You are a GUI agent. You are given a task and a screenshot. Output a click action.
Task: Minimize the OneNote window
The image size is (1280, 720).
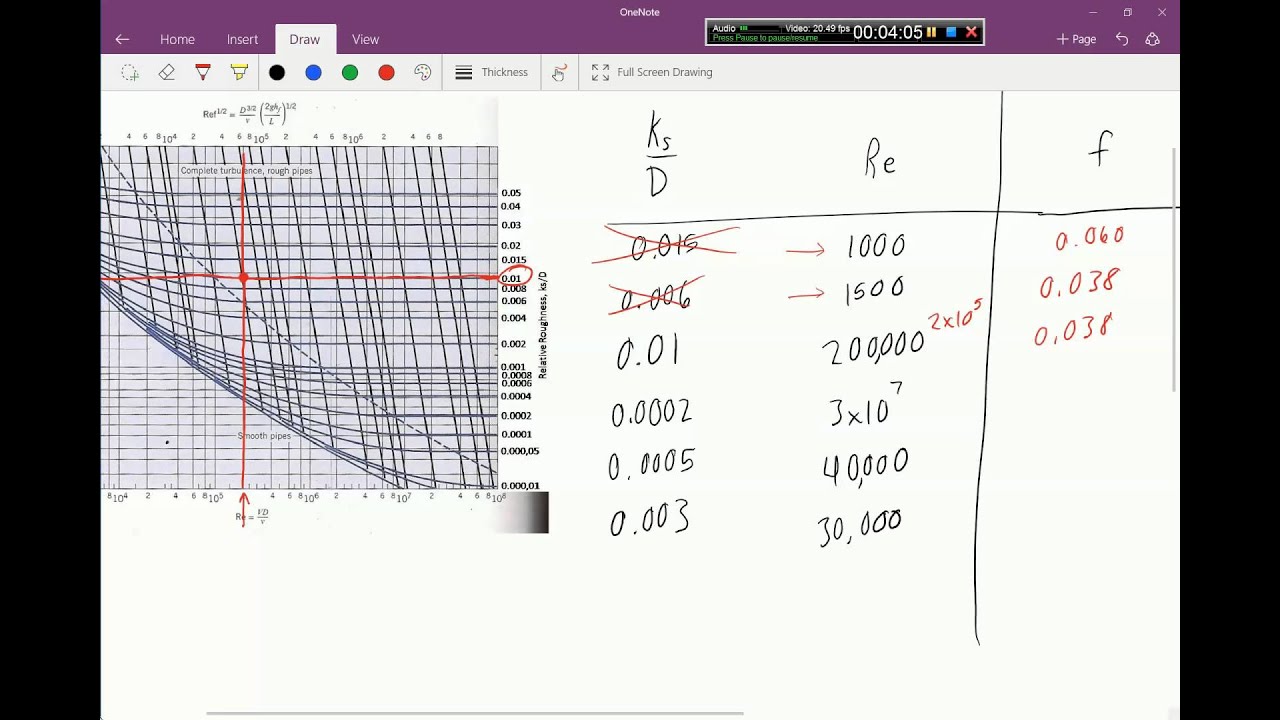click(1093, 12)
